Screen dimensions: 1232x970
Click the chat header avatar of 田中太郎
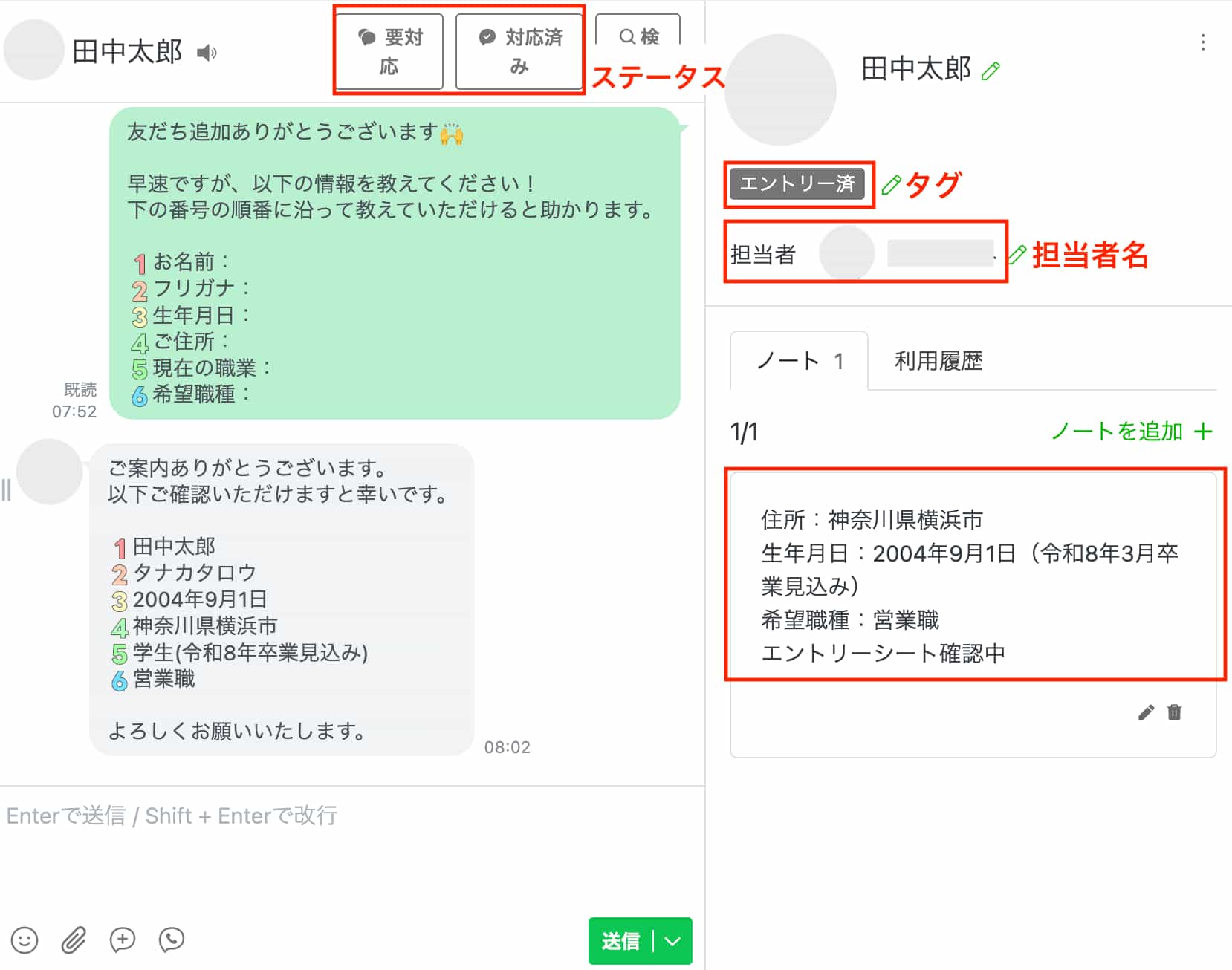(33, 50)
